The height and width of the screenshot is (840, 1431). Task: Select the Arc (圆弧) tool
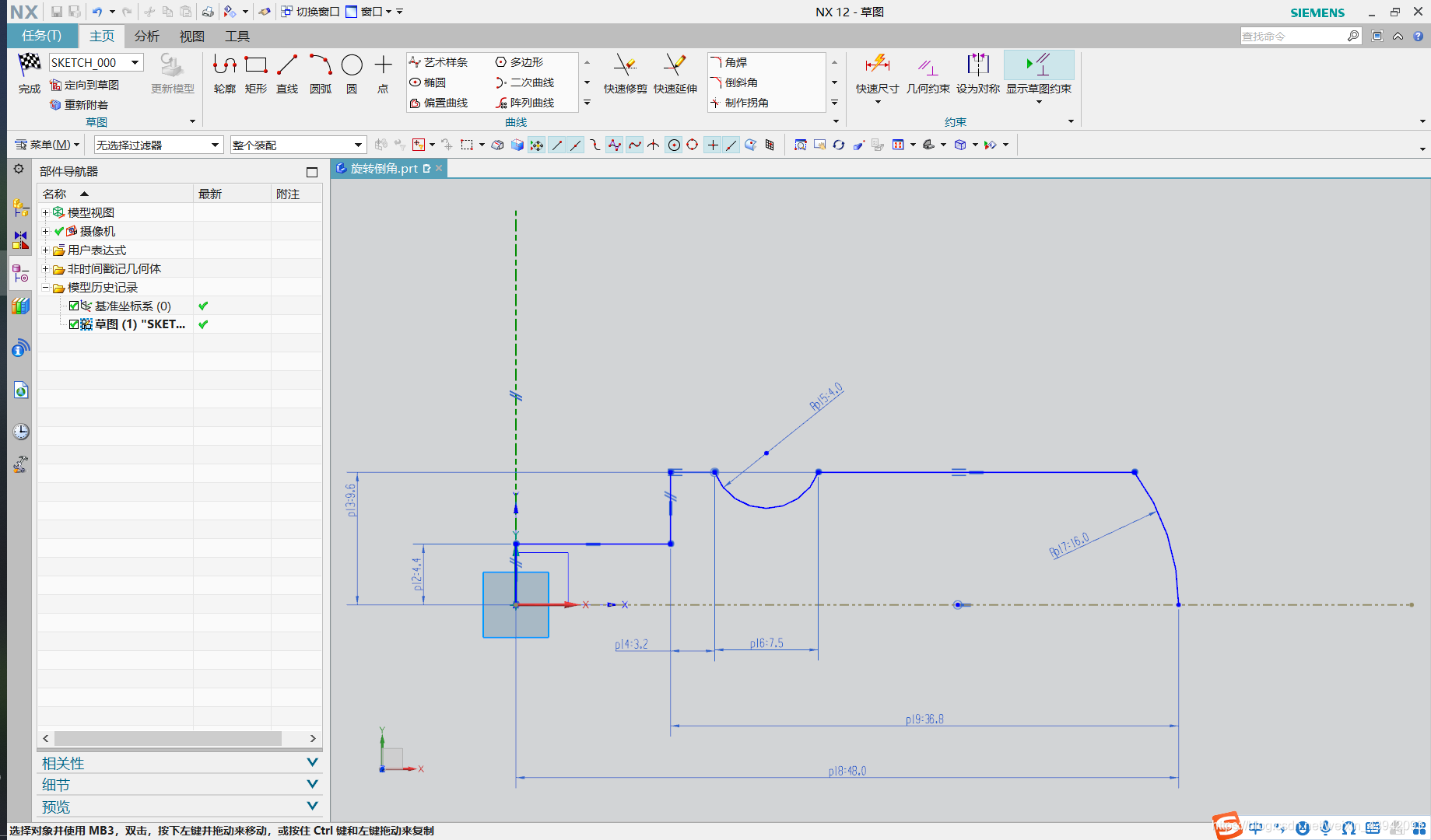[x=321, y=74]
